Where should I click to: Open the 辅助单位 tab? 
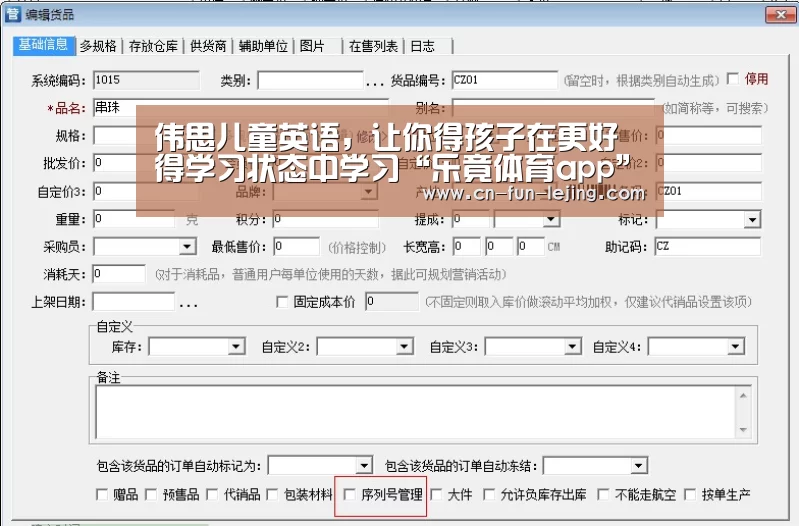(x=263, y=46)
